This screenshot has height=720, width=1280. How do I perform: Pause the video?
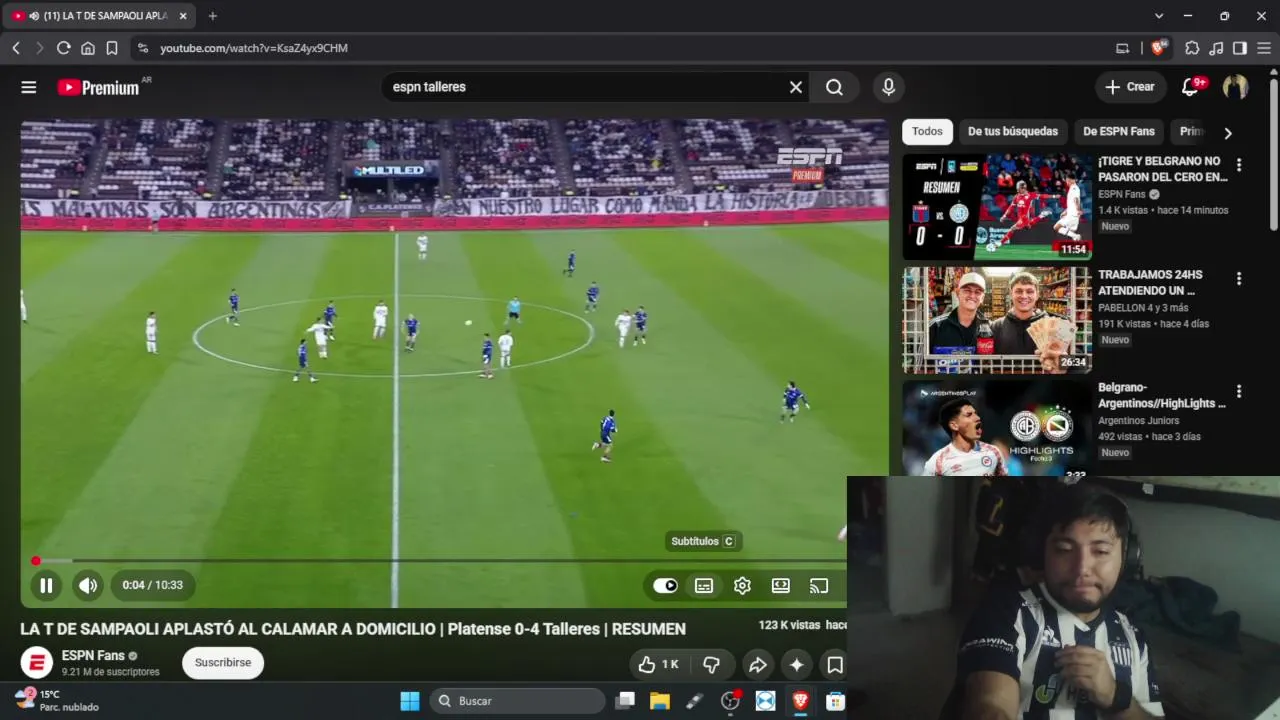[x=46, y=586]
